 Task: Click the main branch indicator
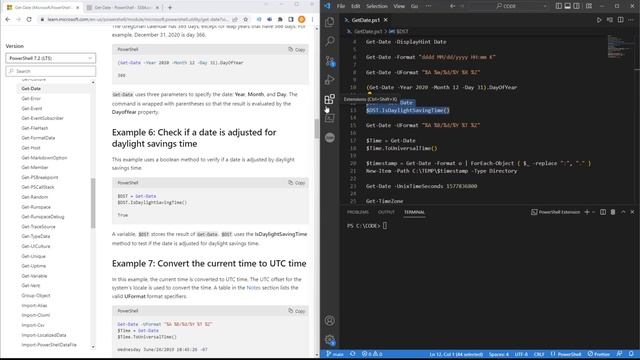coord(335,354)
